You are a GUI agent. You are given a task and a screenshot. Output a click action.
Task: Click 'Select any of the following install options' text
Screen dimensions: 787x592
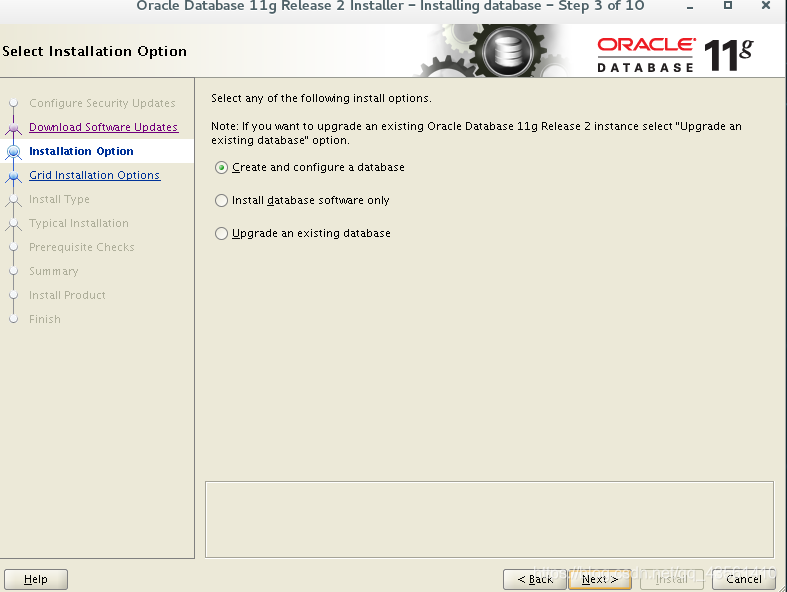[321, 98]
